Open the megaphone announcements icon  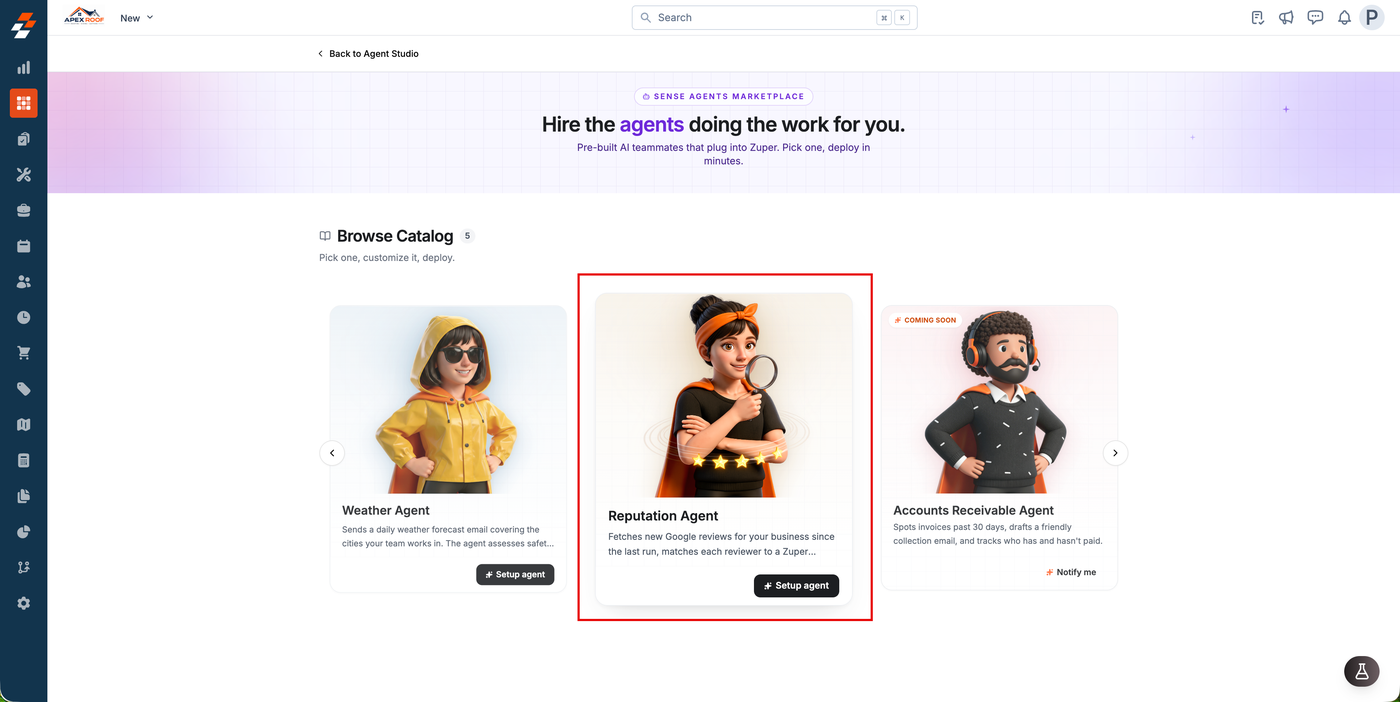click(1287, 18)
